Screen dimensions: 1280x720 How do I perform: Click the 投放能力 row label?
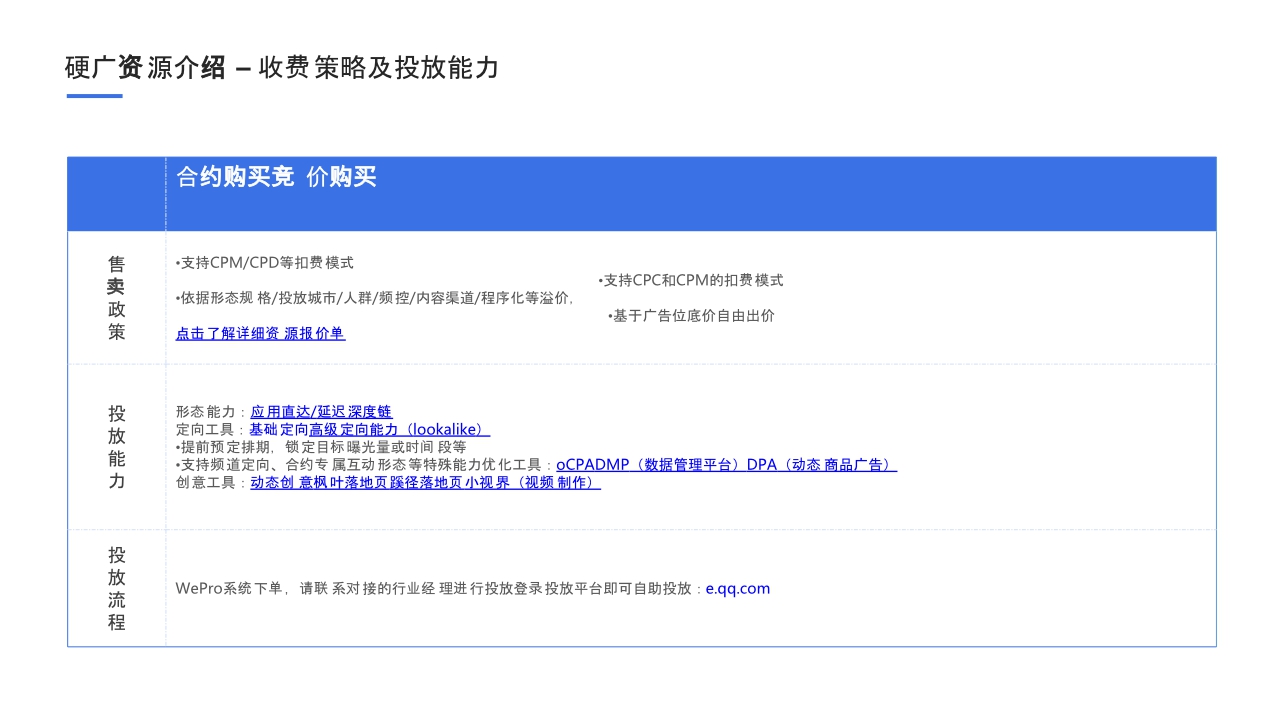point(115,446)
